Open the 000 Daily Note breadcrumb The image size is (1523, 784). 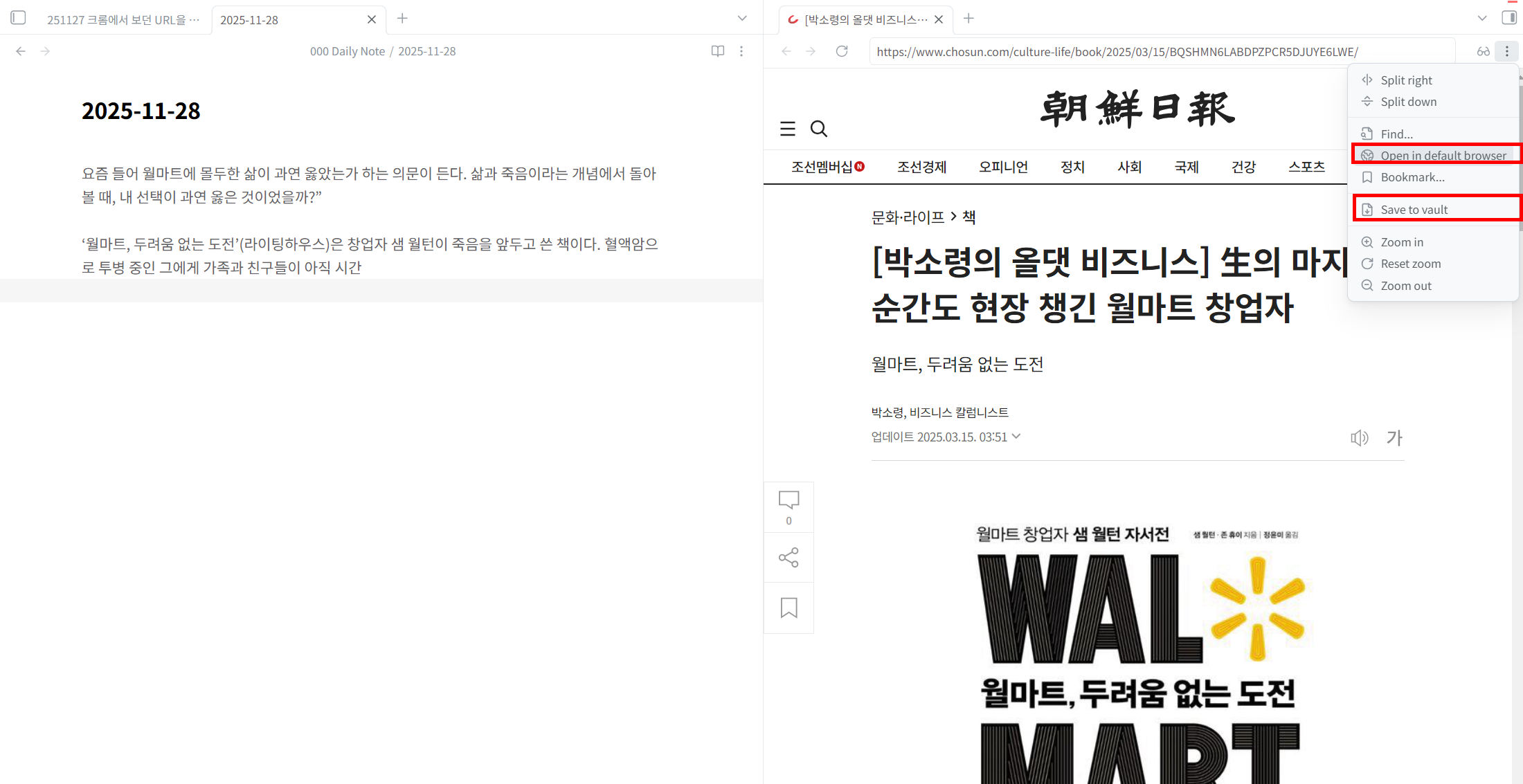coord(347,51)
